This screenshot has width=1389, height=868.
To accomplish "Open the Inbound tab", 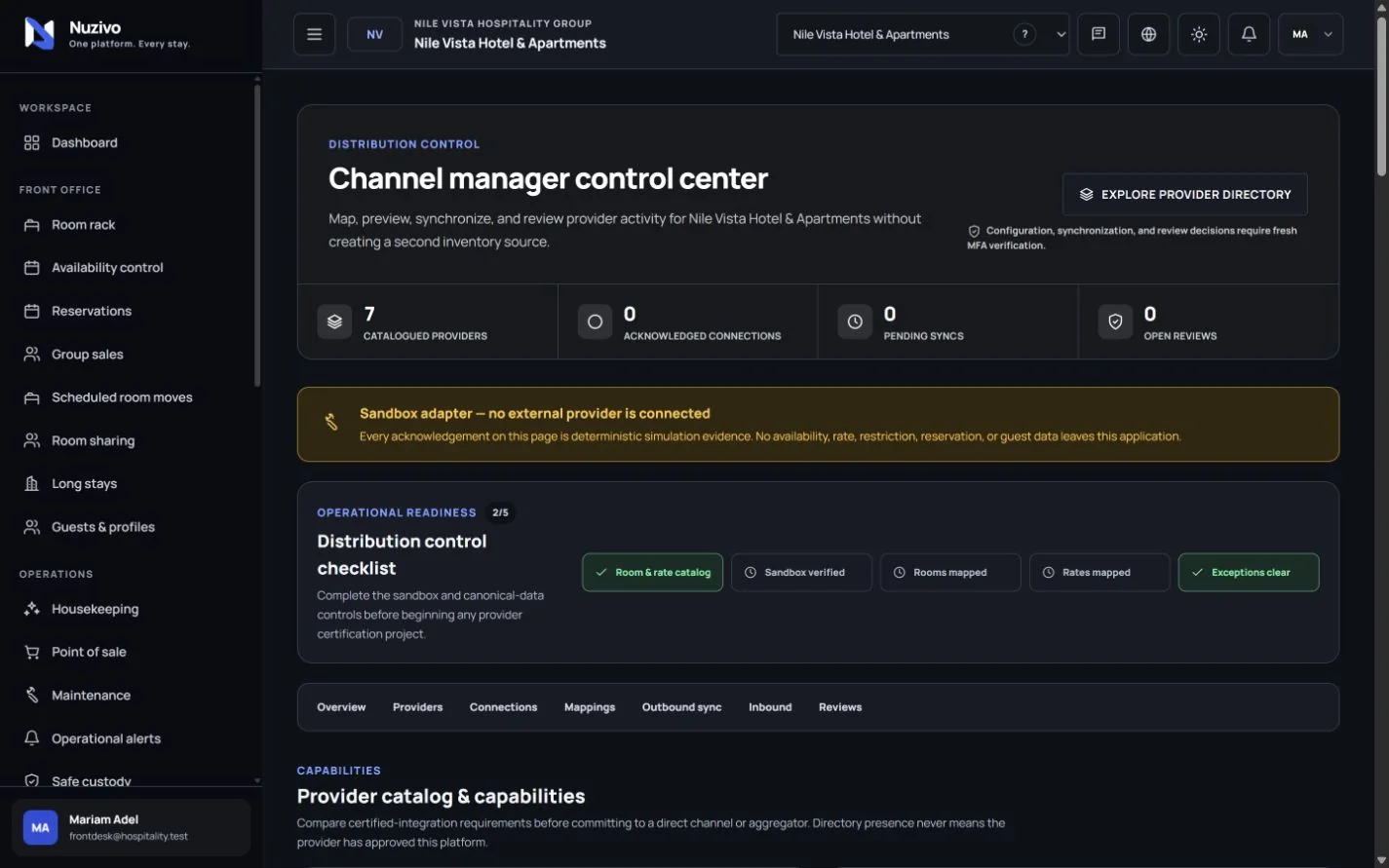I will click(x=770, y=707).
